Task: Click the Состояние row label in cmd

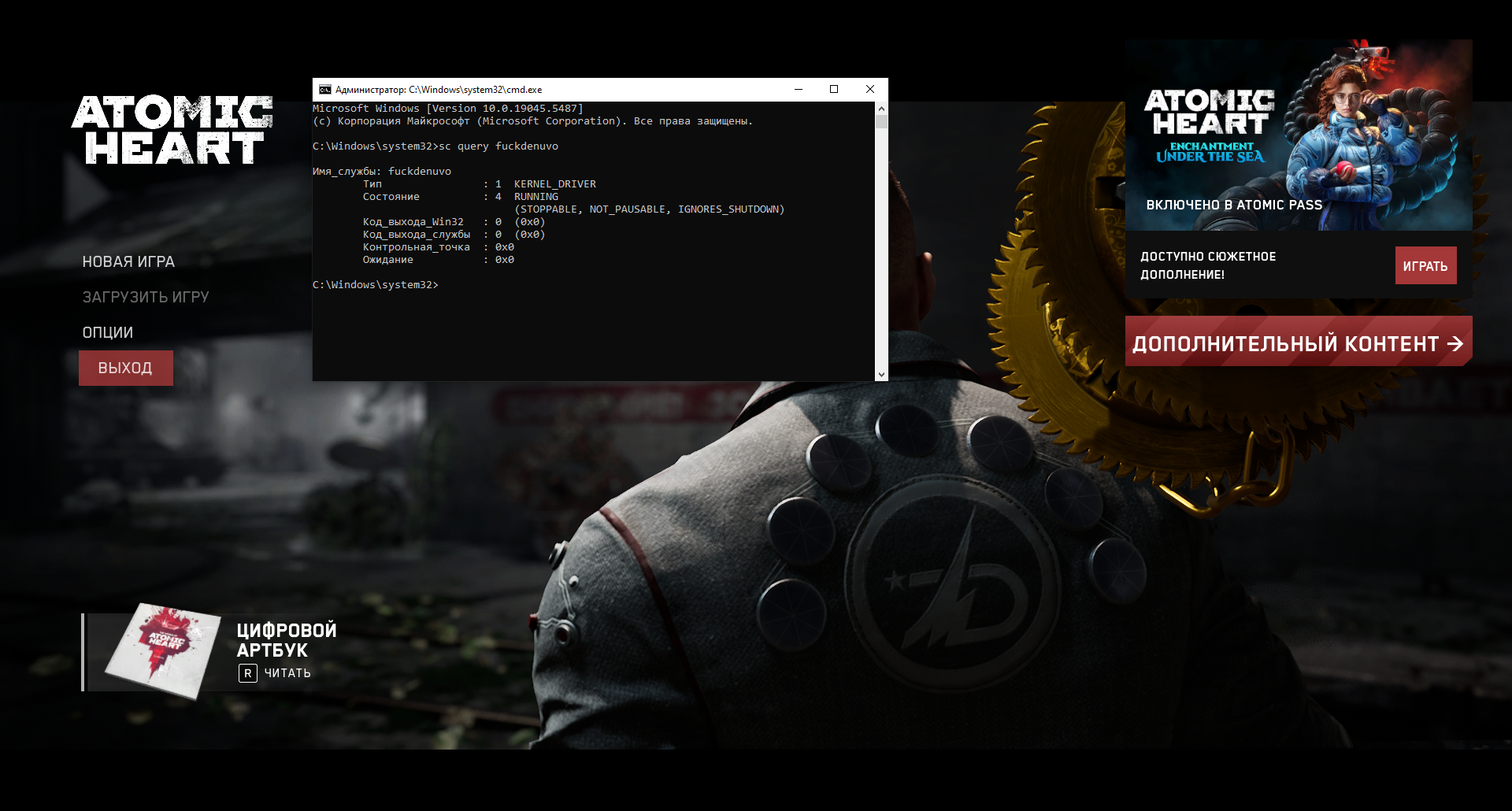Action: (391, 197)
